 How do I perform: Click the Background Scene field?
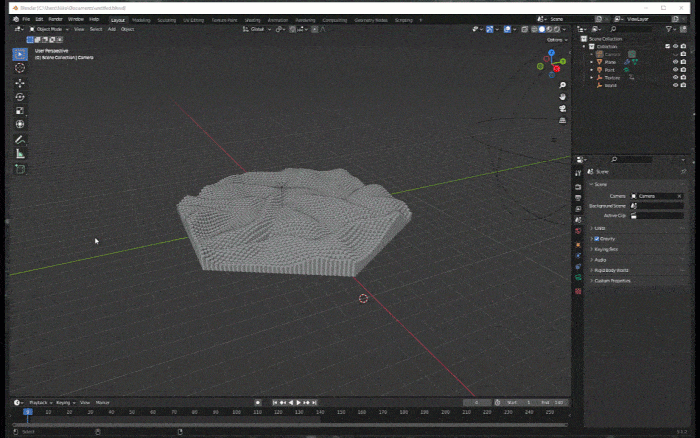point(657,206)
